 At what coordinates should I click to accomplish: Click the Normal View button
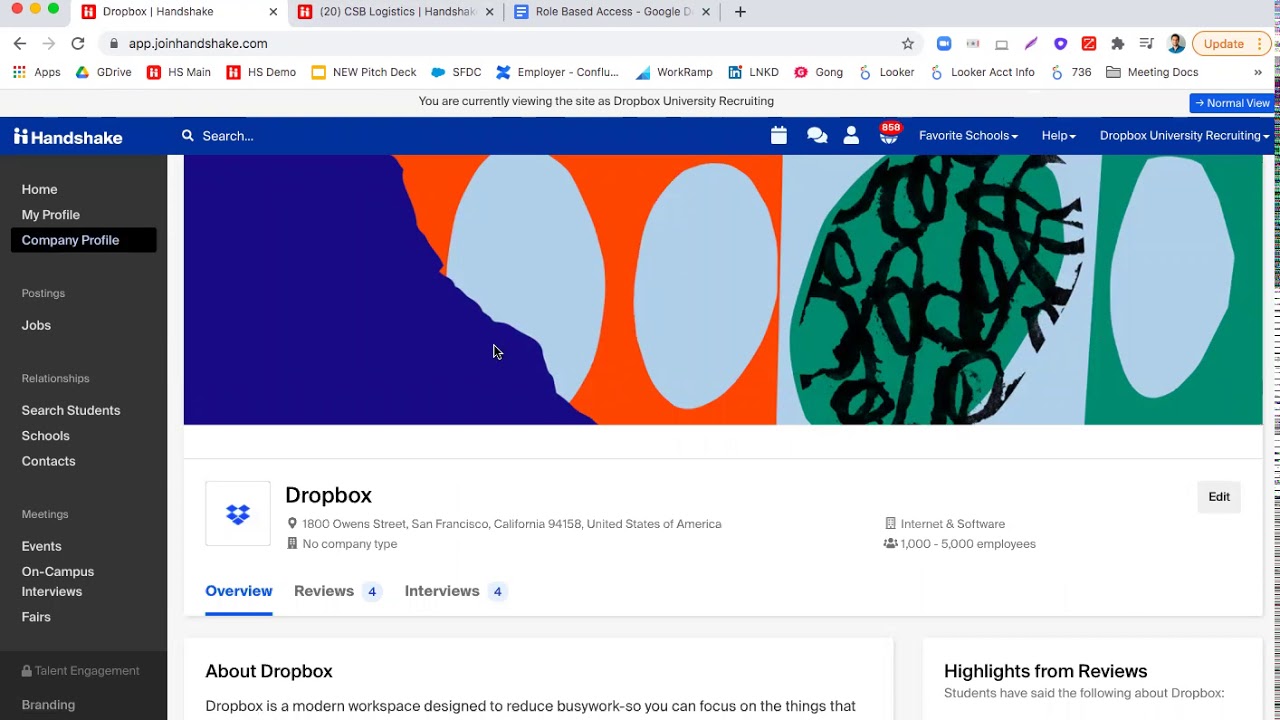click(x=1232, y=103)
